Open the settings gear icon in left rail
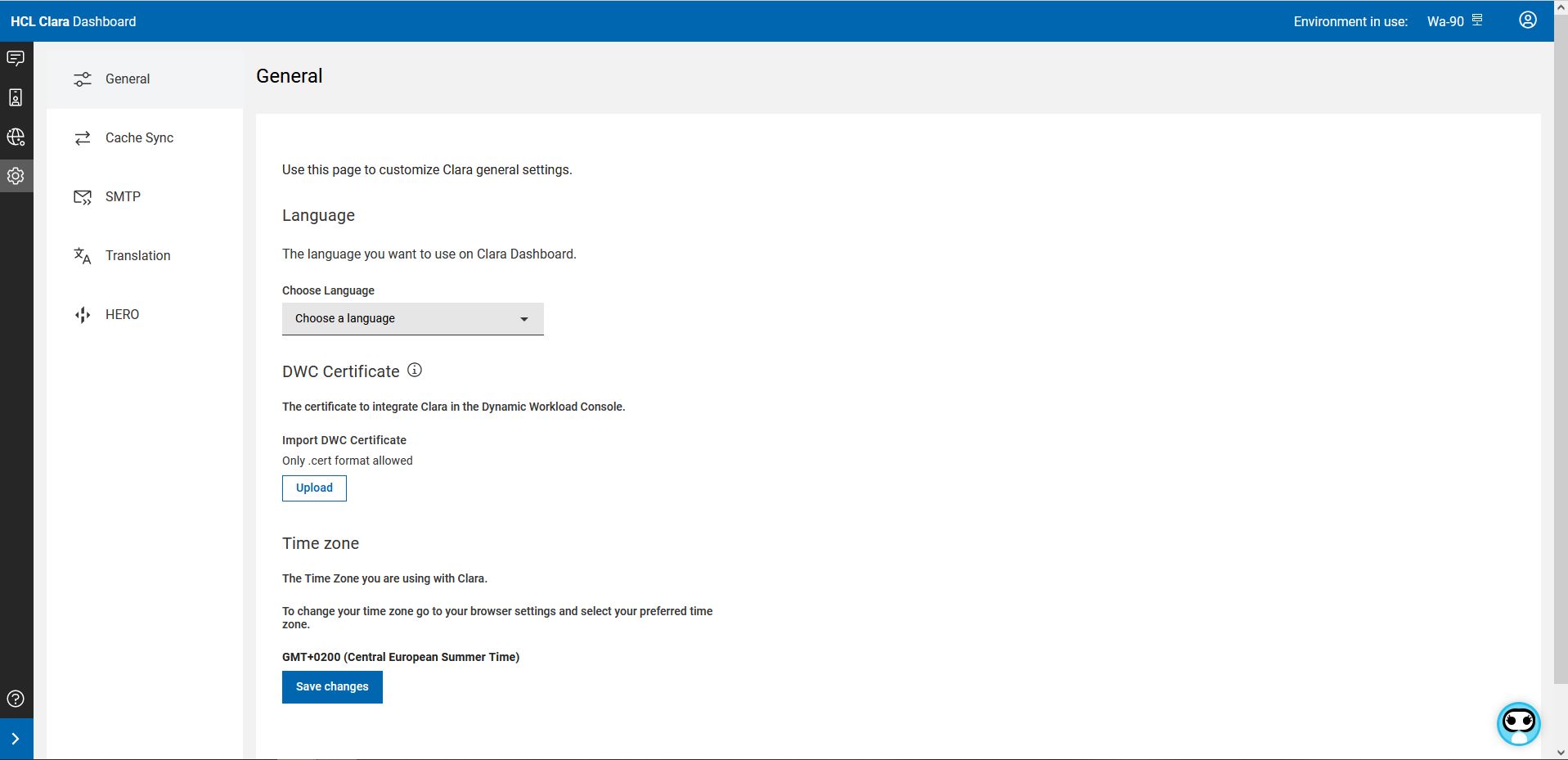 tap(16, 176)
